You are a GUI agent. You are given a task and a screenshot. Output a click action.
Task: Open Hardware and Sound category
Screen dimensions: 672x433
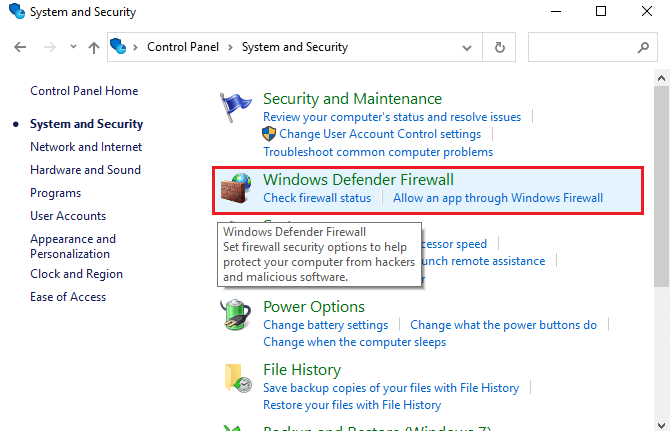coord(85,170)
